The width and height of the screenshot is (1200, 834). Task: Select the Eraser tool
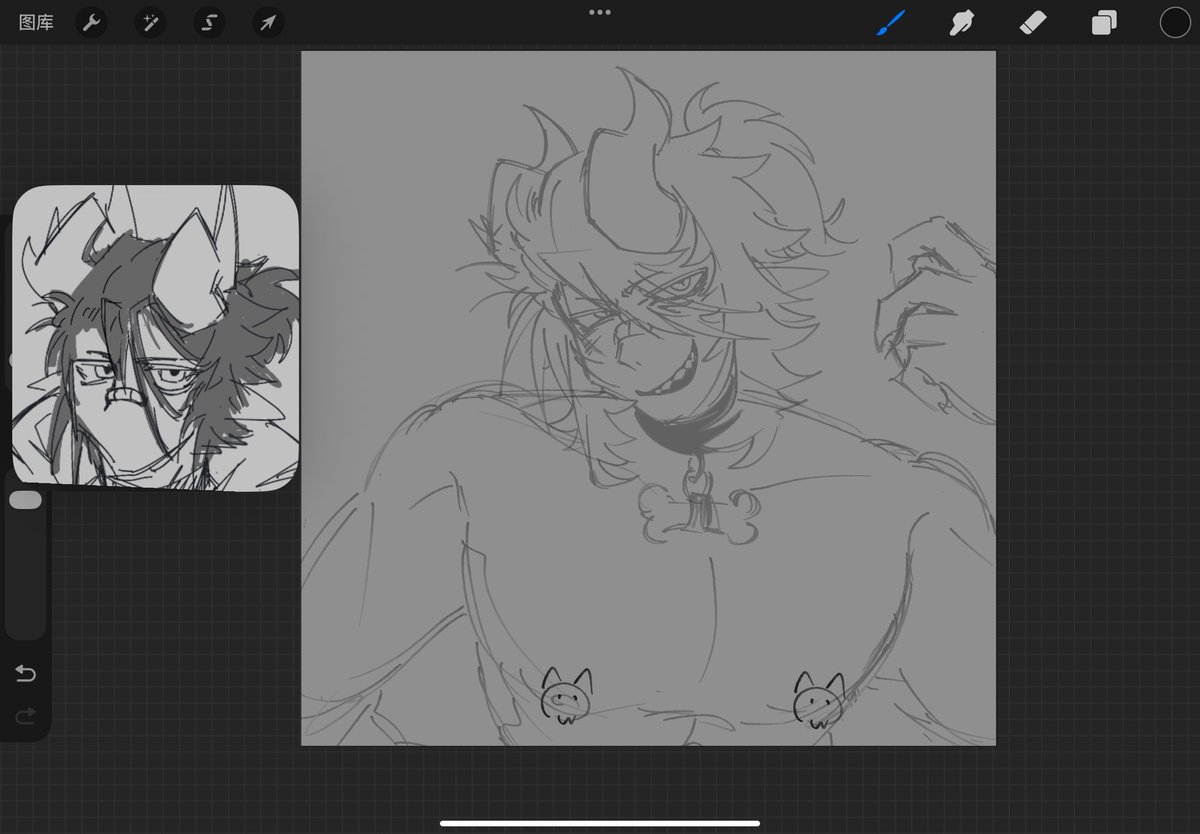click(1033, 22)
